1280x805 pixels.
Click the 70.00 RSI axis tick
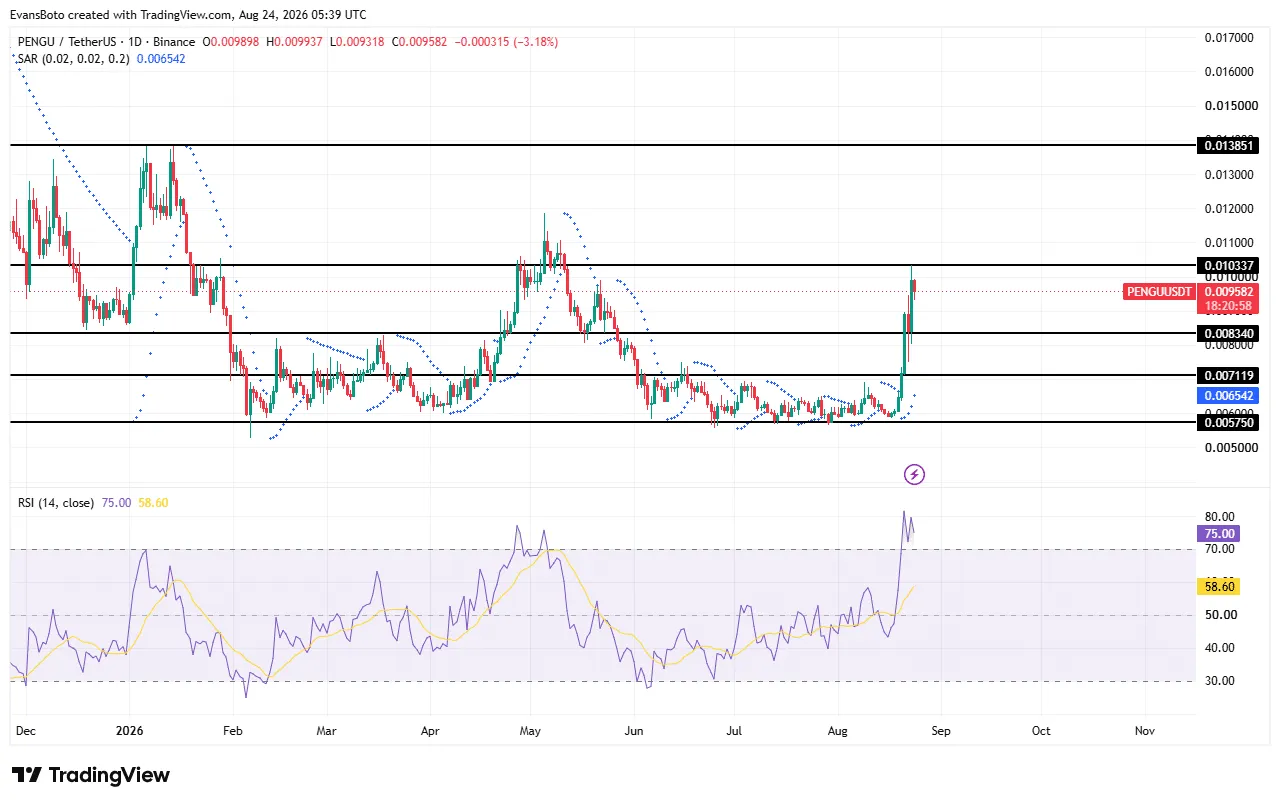pyautogui.click(x=1220, y=549)
